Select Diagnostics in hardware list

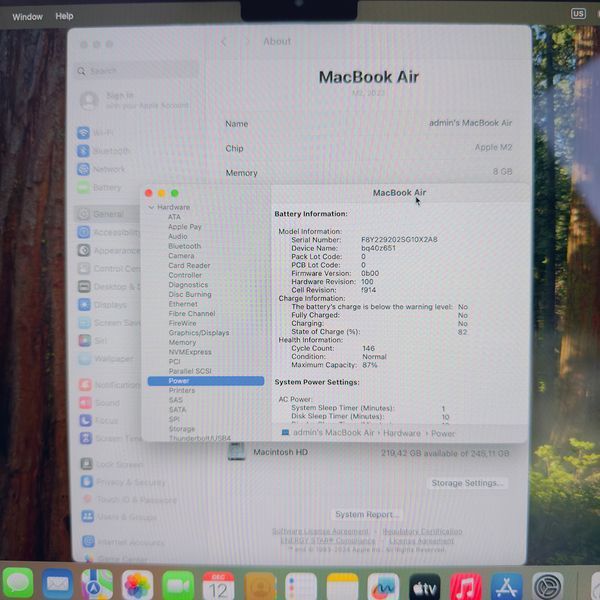tap(188, 285)
